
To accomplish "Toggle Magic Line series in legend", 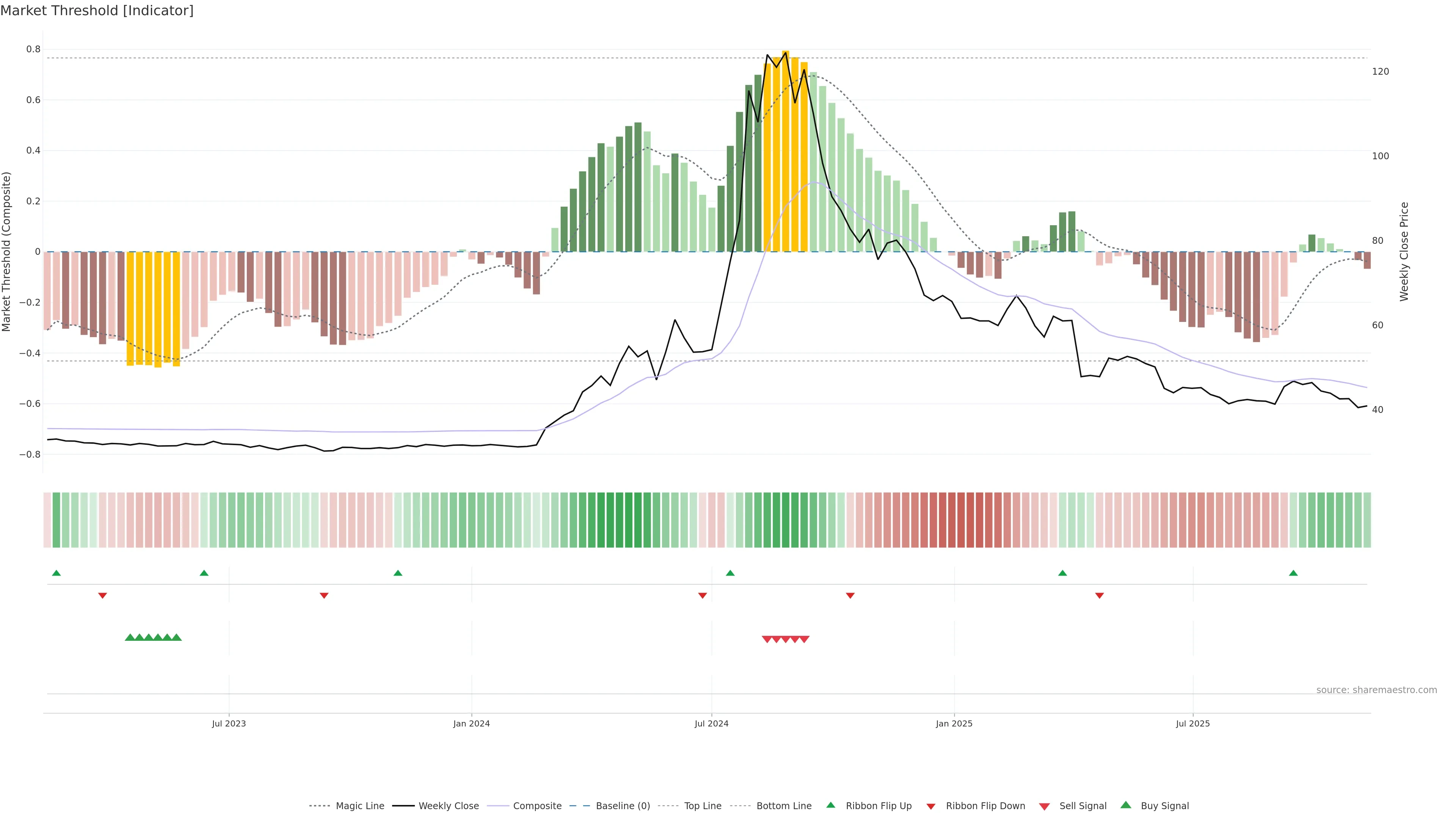I will pos(359,806).
